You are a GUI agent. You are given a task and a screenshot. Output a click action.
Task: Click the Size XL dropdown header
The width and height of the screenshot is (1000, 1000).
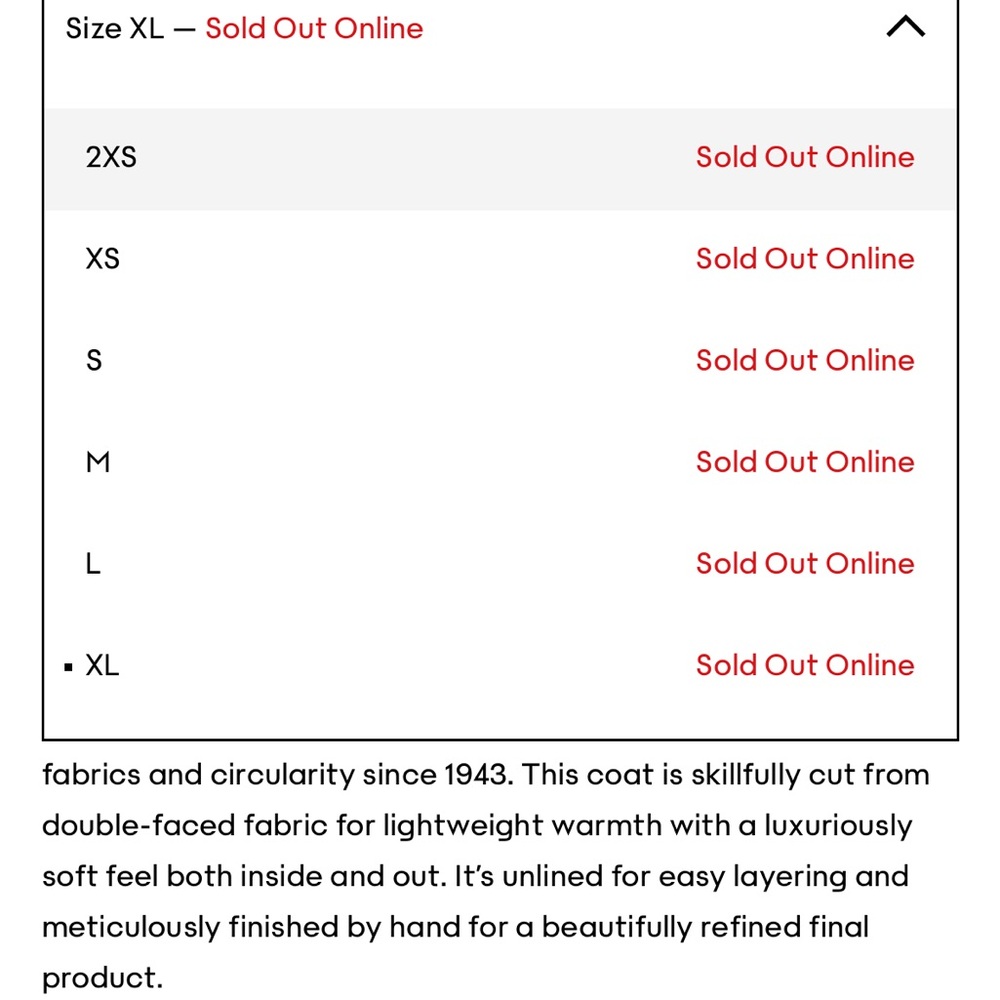coord(500,28)
